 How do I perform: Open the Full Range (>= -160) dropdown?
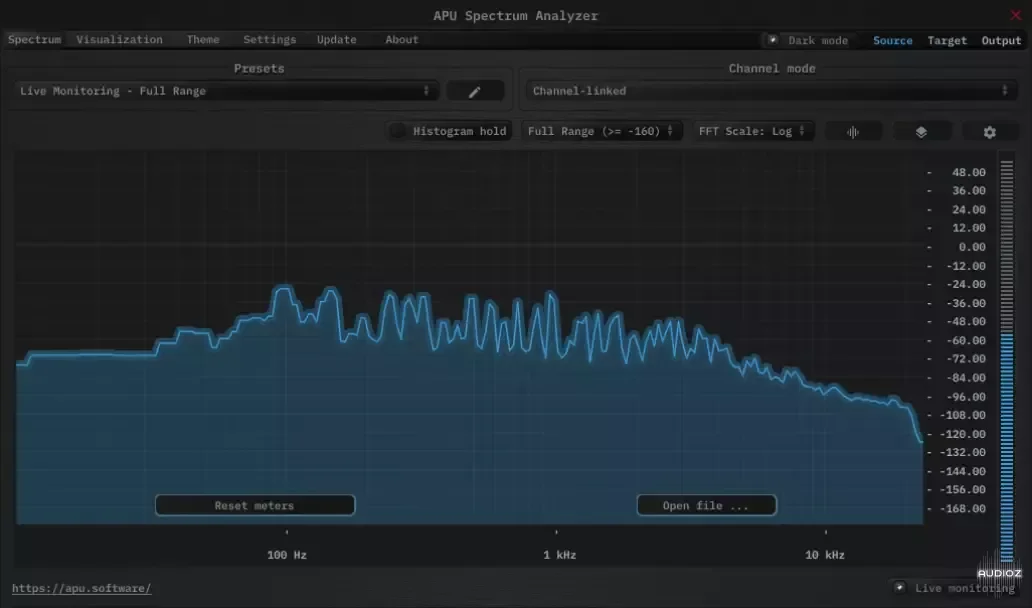click(602, 131)
